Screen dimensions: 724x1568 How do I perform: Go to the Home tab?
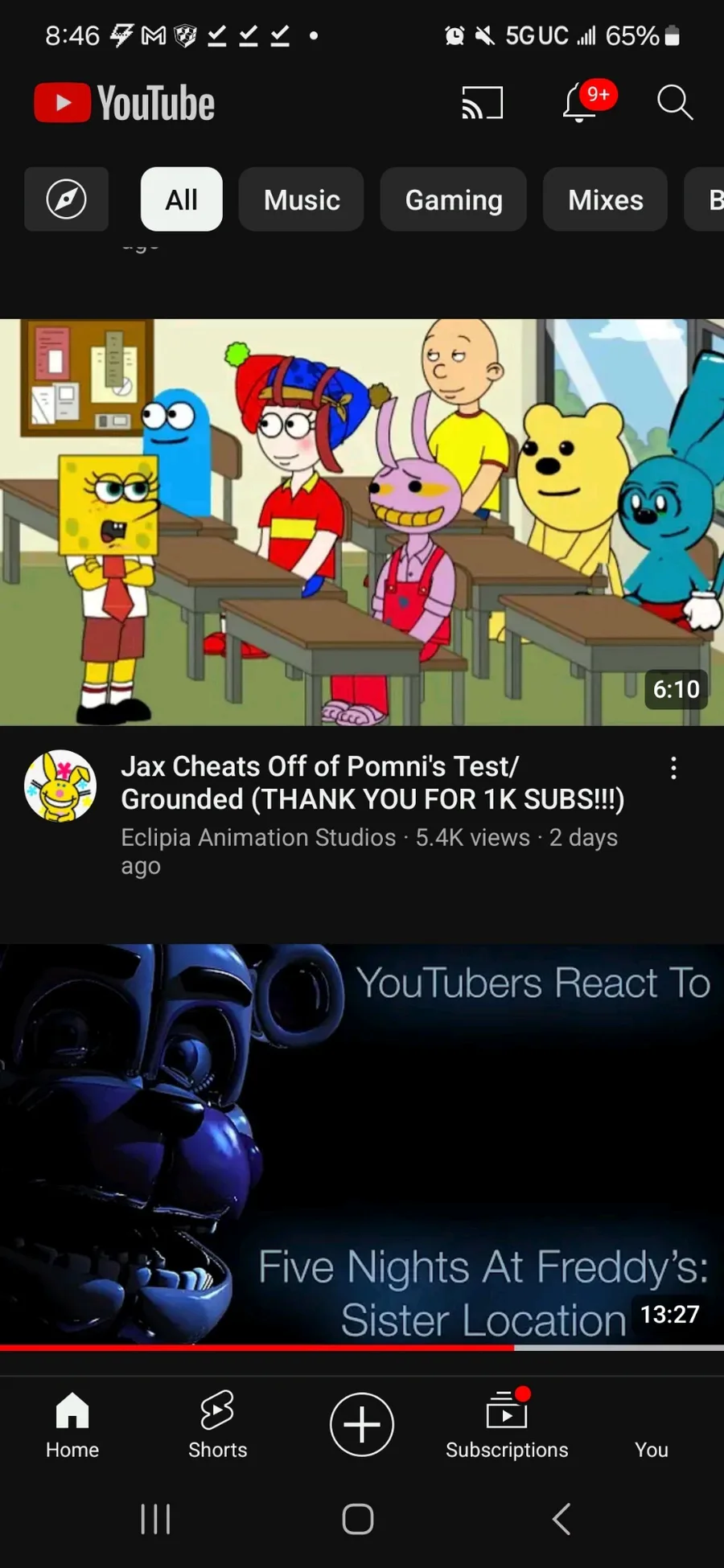click(72, 1424)
